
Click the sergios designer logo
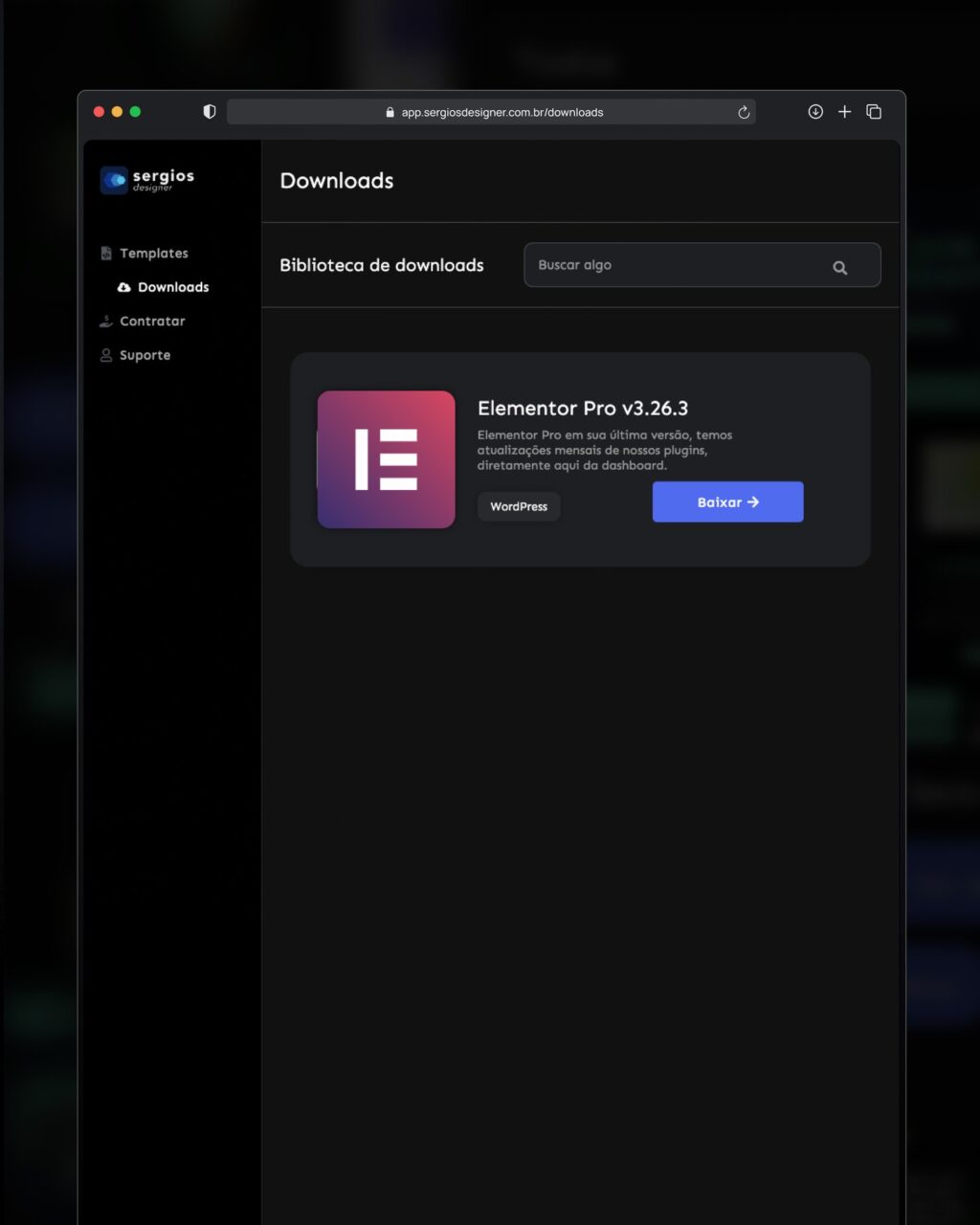pyautogui.click(x=147, y=180)
